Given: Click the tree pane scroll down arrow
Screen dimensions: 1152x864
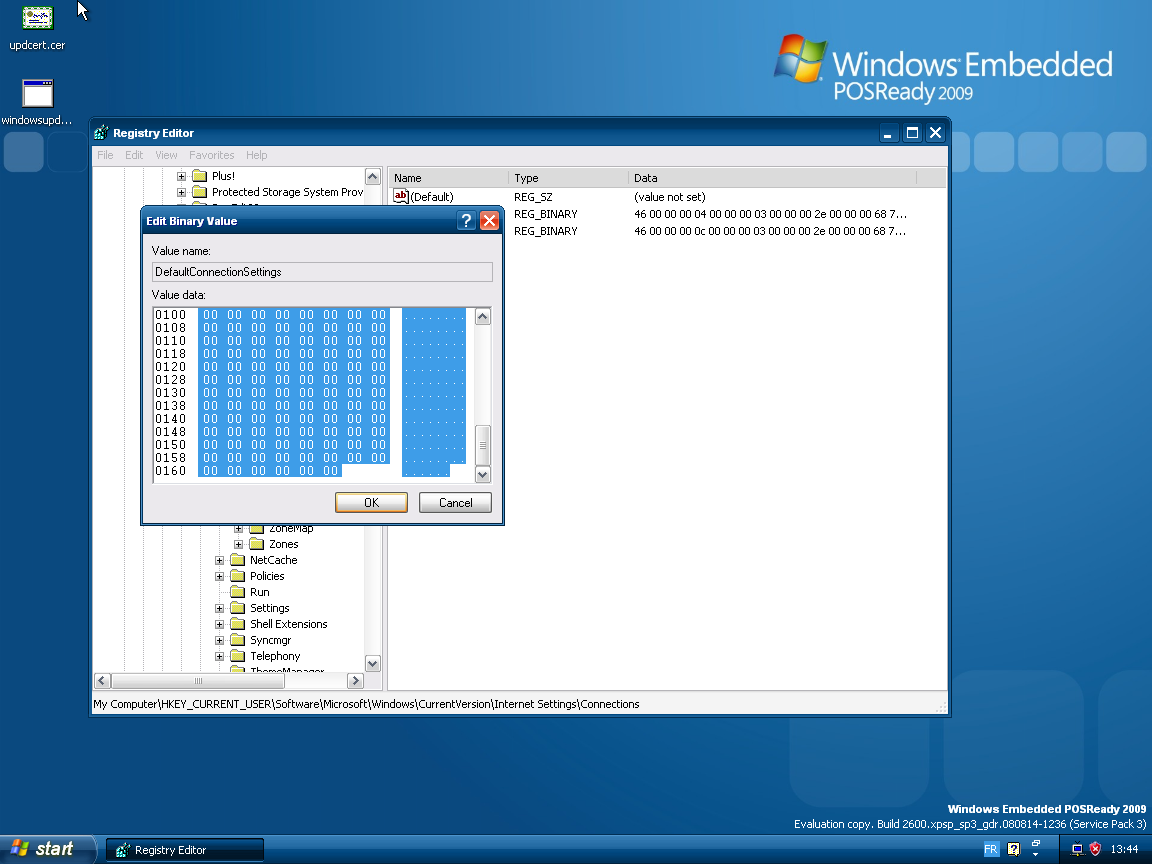Looking at the screenshot, I should click(x=372, y=664).
